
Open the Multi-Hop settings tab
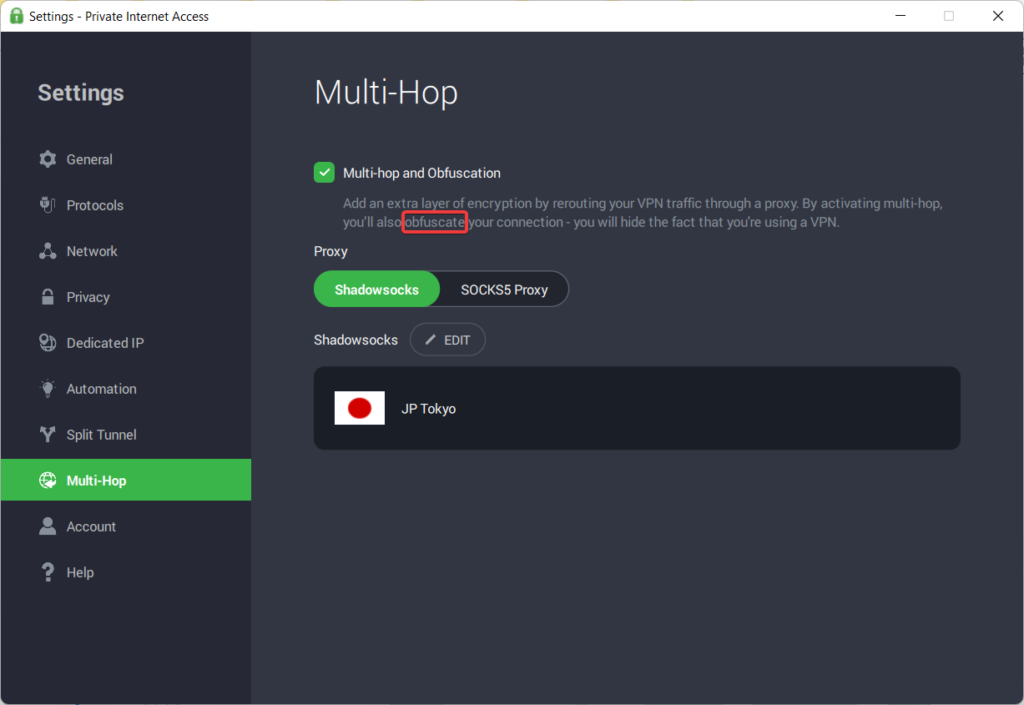[96, 481]
